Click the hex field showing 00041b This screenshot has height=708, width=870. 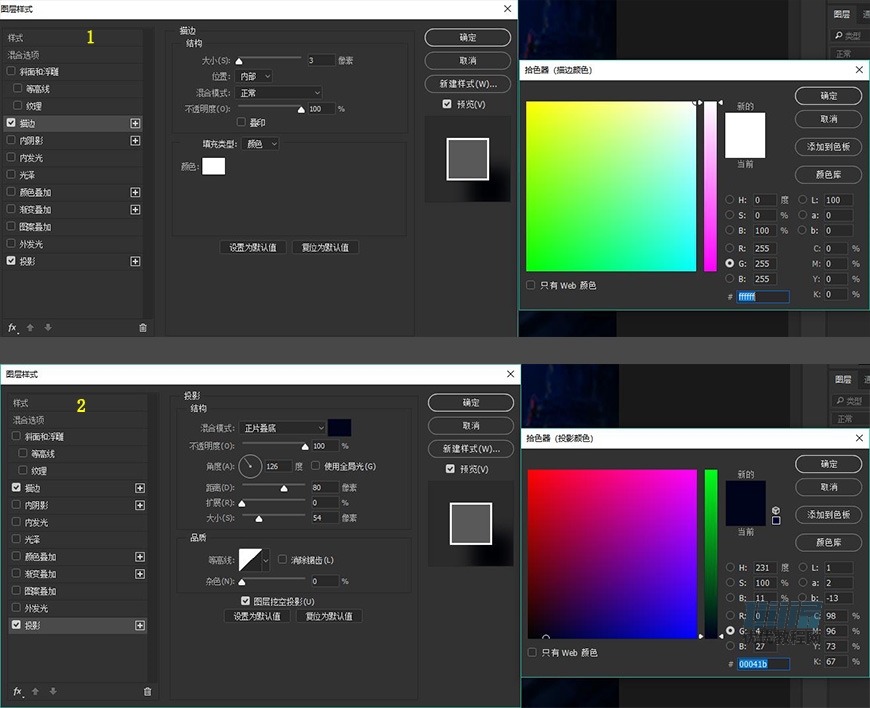pos(763,664)
